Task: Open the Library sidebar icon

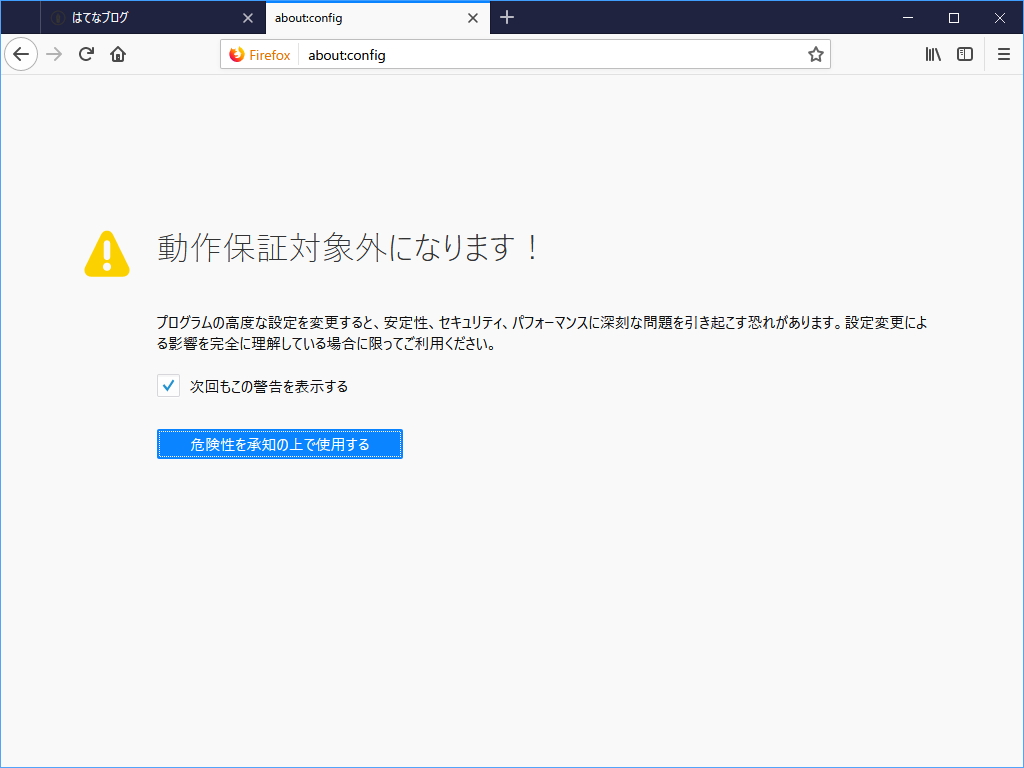Action: tap(932, 54)
